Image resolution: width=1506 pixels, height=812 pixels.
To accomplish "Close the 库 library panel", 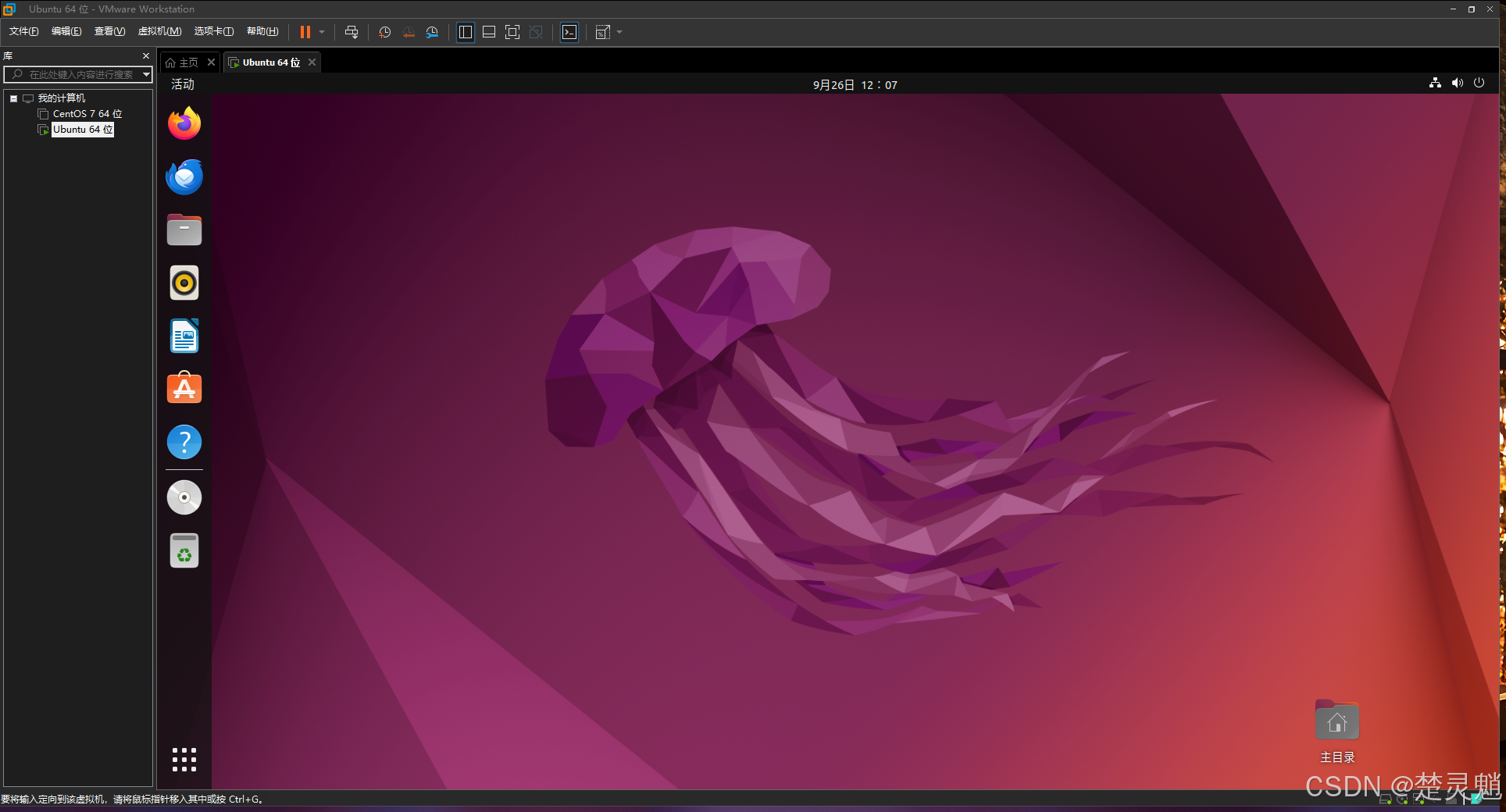I will click(146, 56).
